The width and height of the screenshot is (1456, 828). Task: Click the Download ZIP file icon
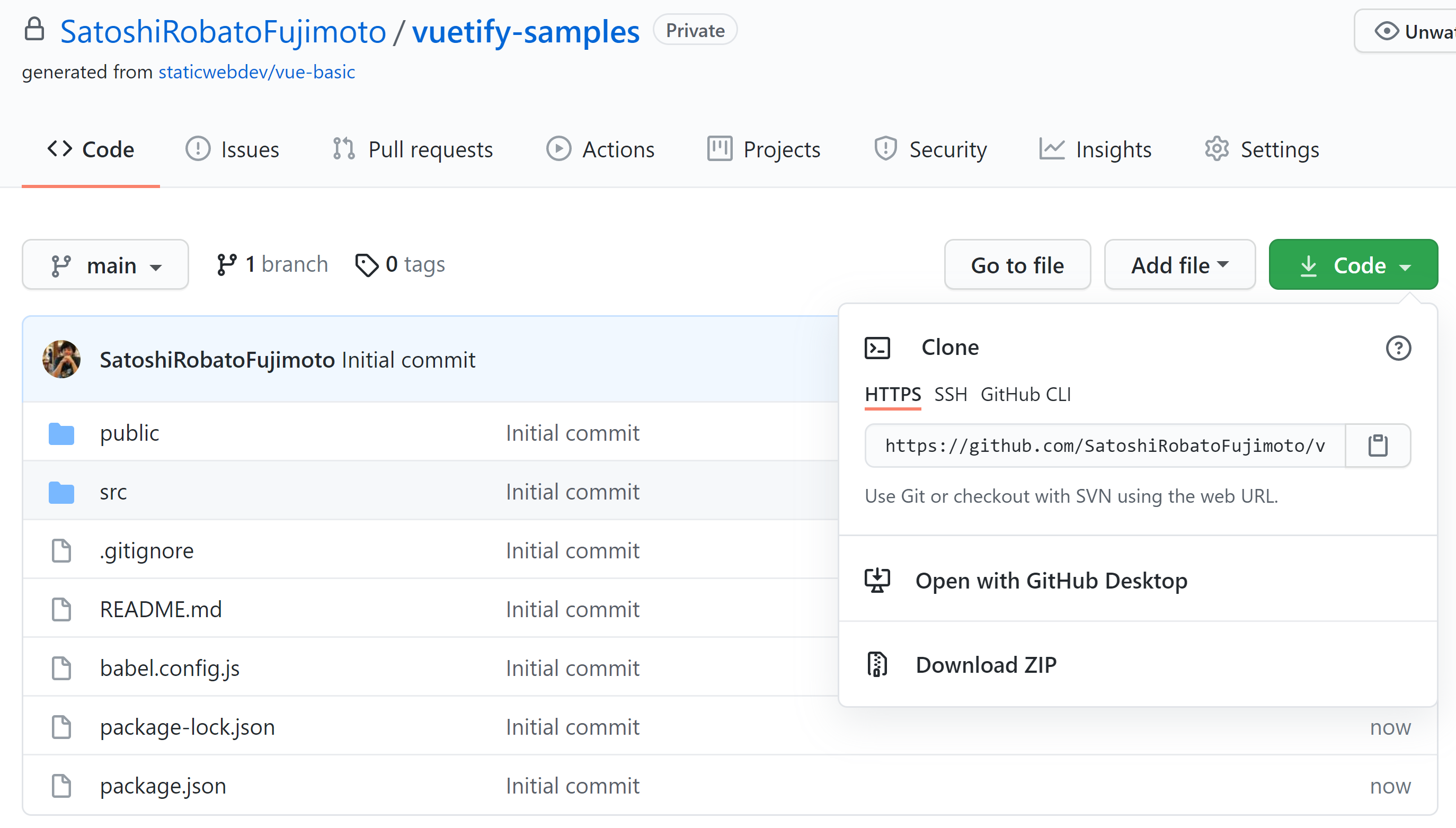[876, 664]
